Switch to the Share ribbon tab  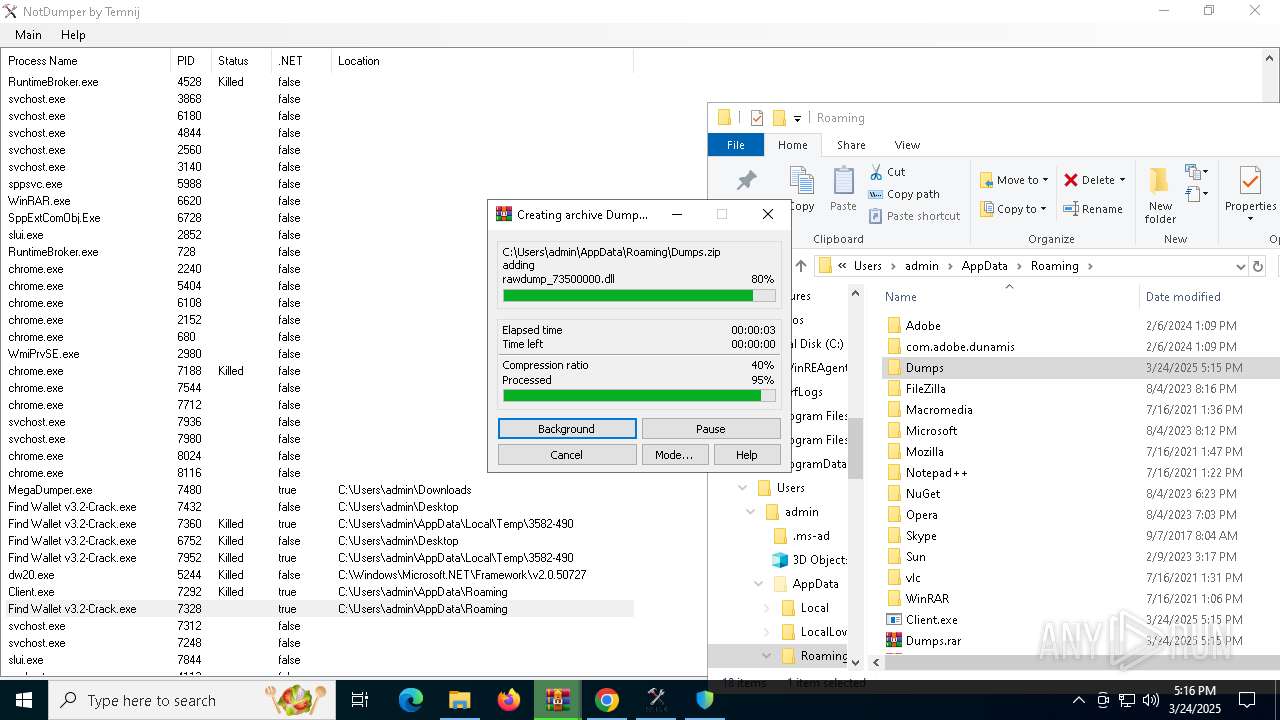(851, 145)
